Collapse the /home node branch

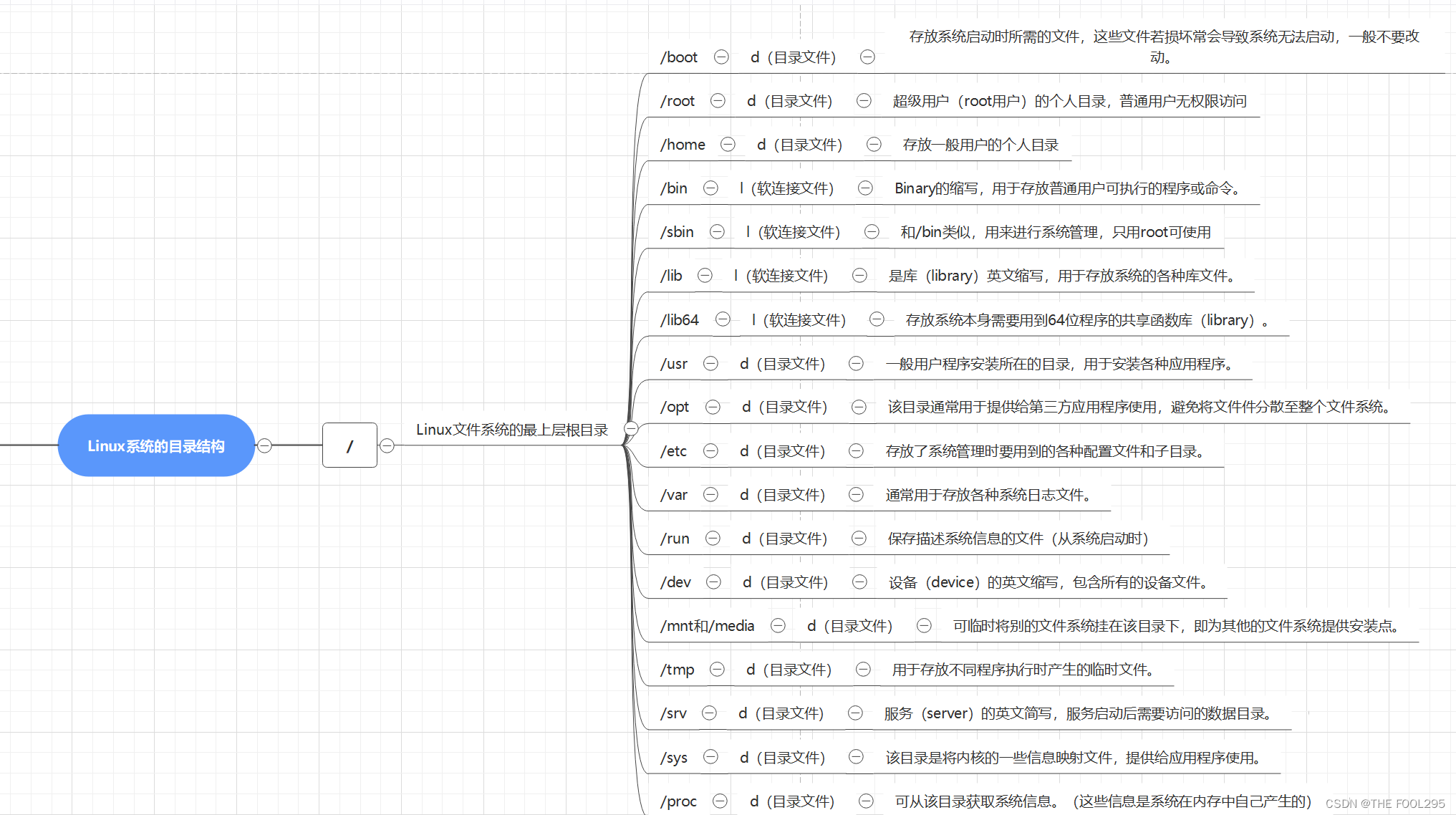tap(728, 144)
